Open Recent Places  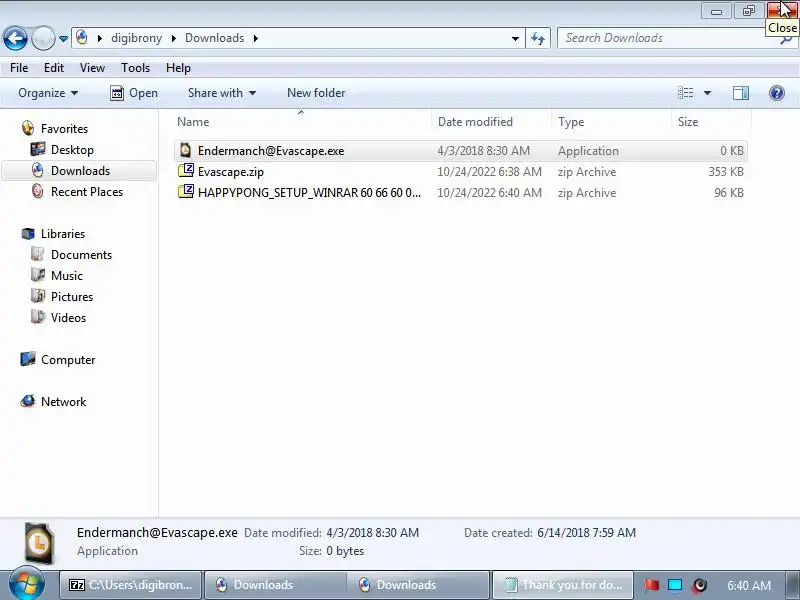pyautogui.click(x=87, y=192)
